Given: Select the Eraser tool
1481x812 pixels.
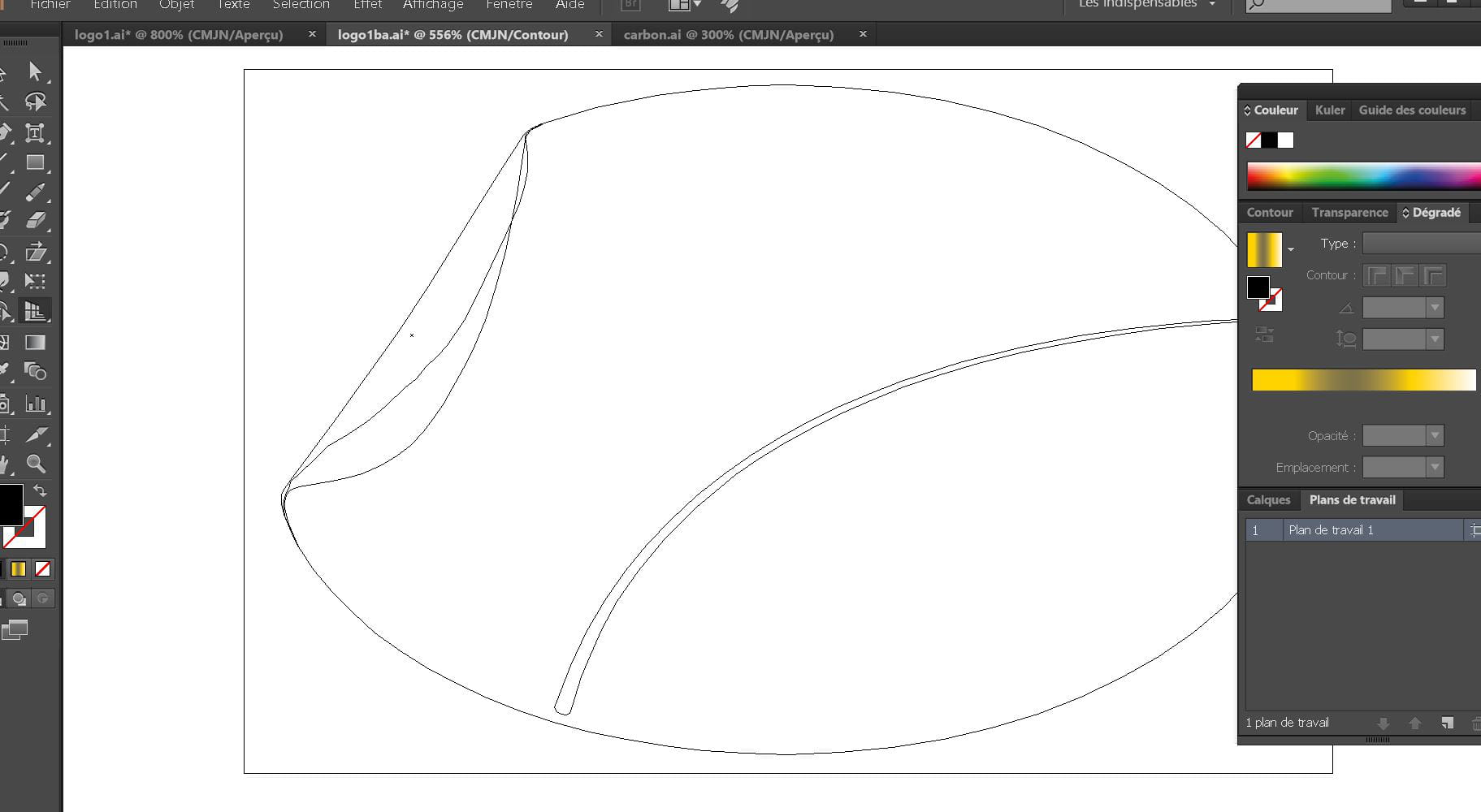Looking at the screenshot, I should (35, 220).
